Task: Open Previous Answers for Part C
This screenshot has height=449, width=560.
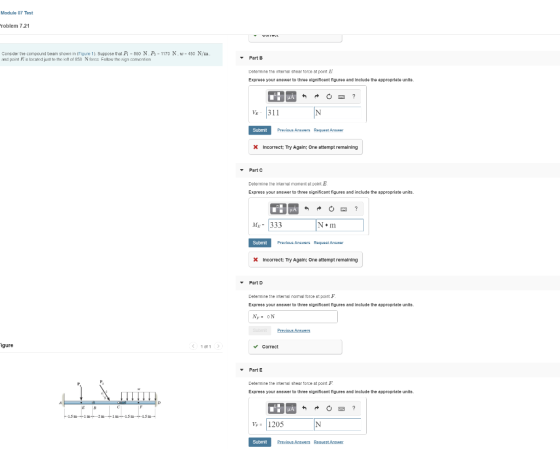Action: tap(294, 243)
